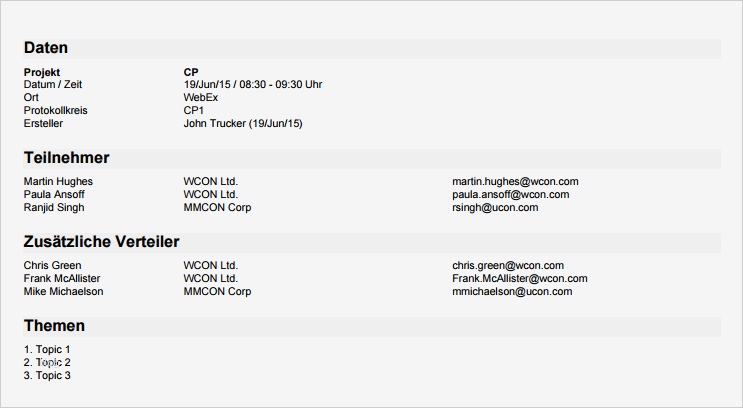This screenshot has height=408, width=743.
Task: Click the Protokollkreis field label
Action: 55,111
